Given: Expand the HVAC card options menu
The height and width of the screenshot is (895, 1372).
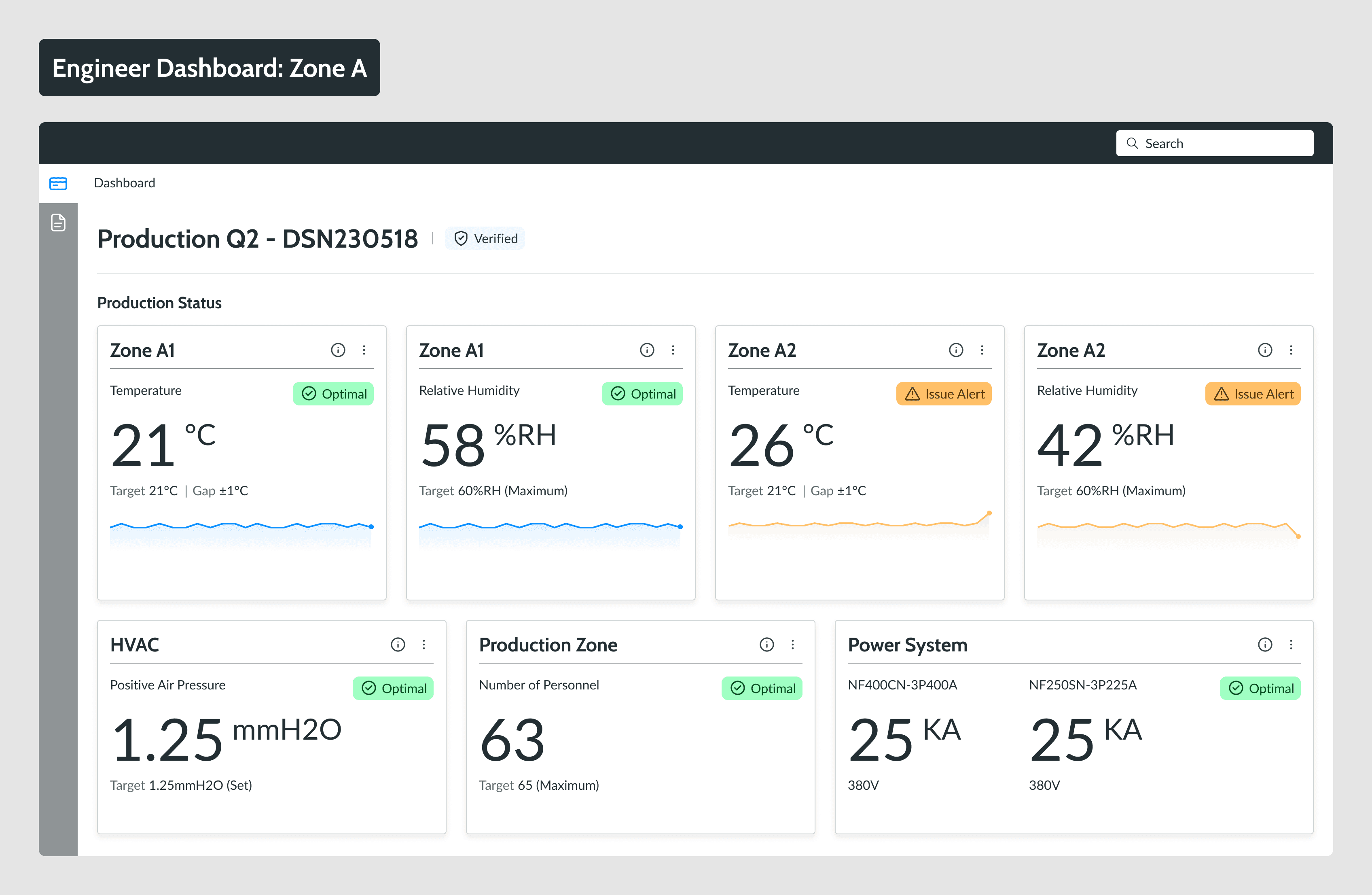Looking at the screenshot, I should coord(424,645).
